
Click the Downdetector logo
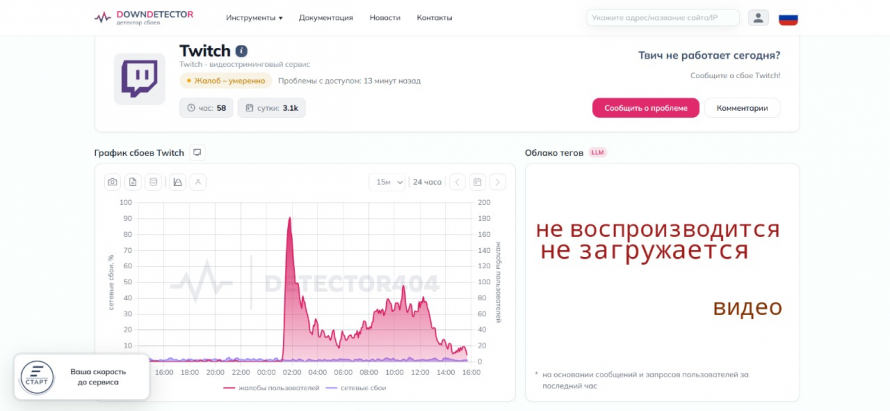(x=144, y=17)
